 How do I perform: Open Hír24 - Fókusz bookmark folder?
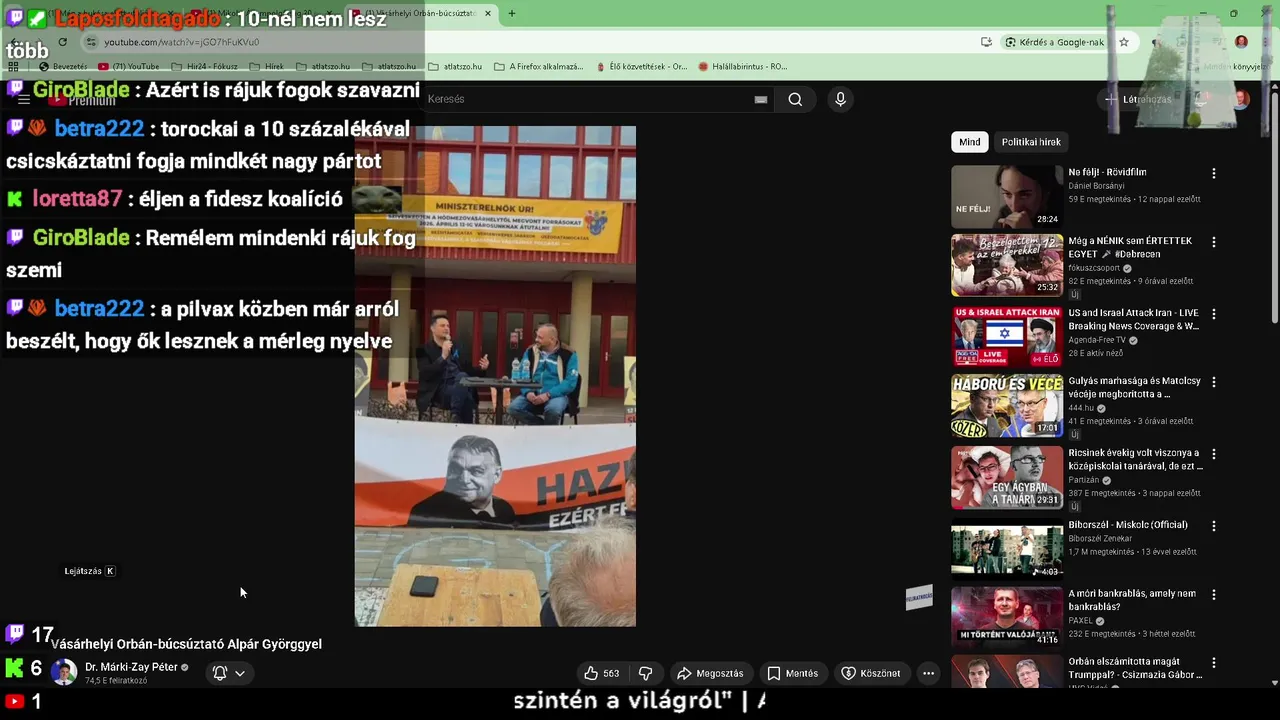click(x=204, y=67)
